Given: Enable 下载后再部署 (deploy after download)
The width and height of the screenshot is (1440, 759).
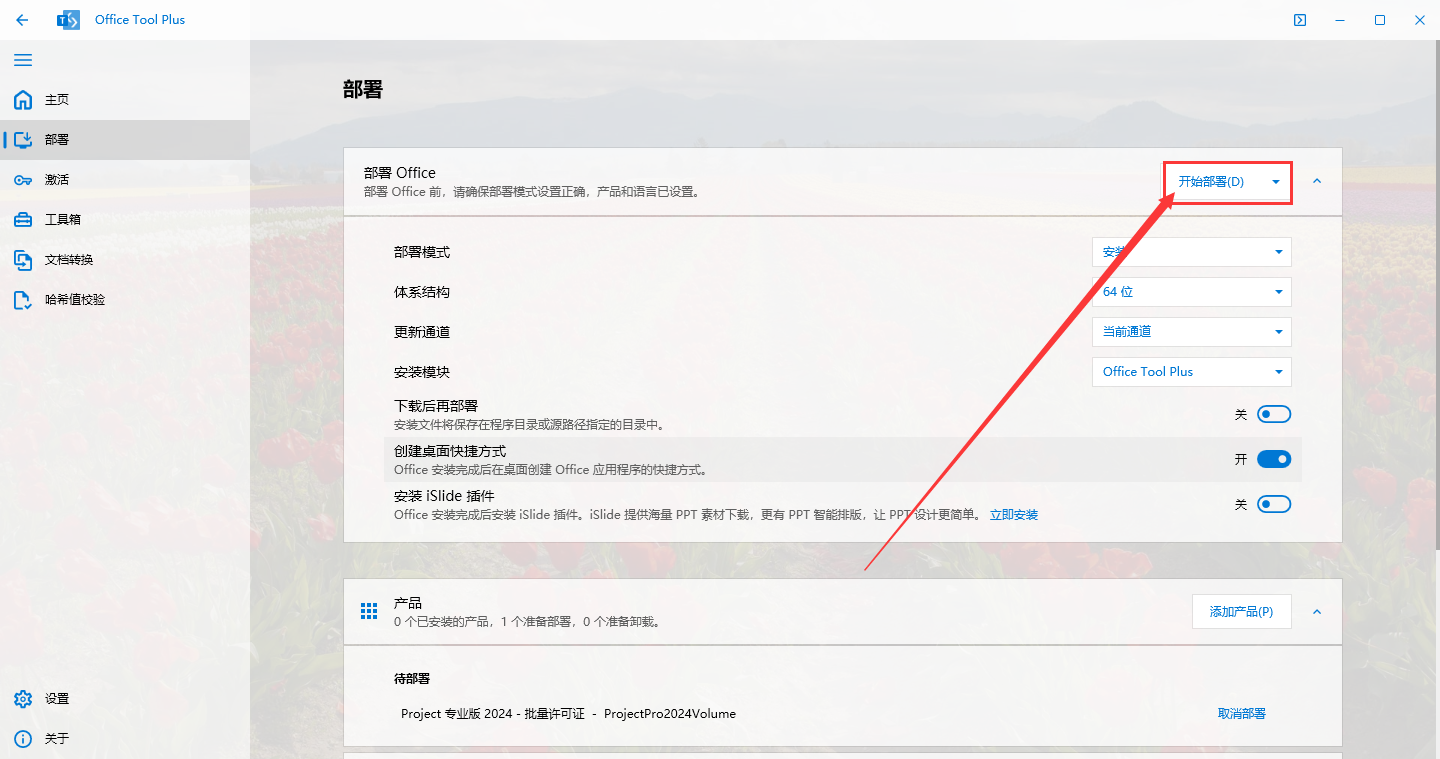Looking at the screenshot, I should [x=1274, y=413].
